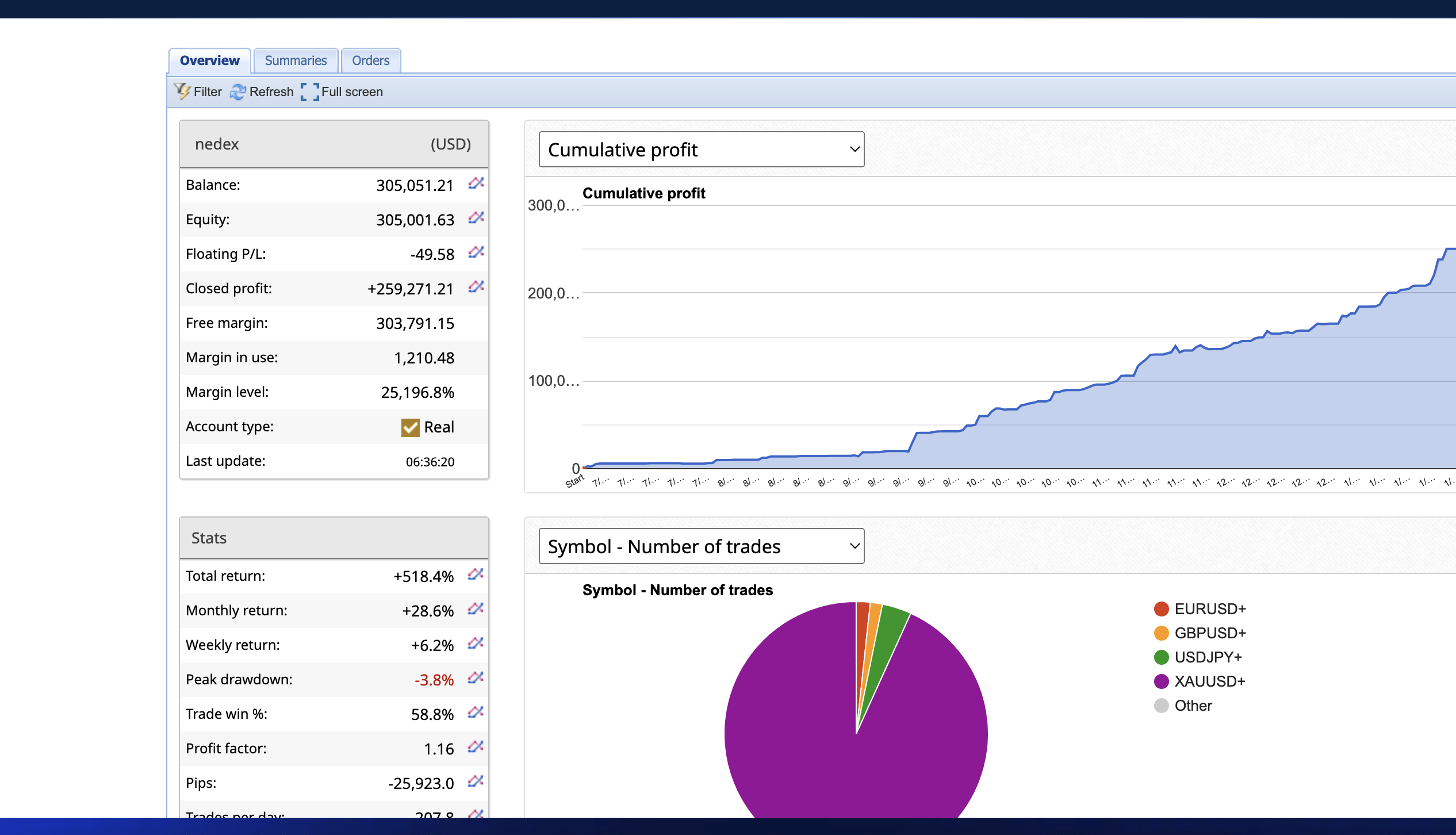This screenshot has height=835, width=1456.
Task: Open chart icon beside Peak drawdown
Action: [x=476, y=678]
